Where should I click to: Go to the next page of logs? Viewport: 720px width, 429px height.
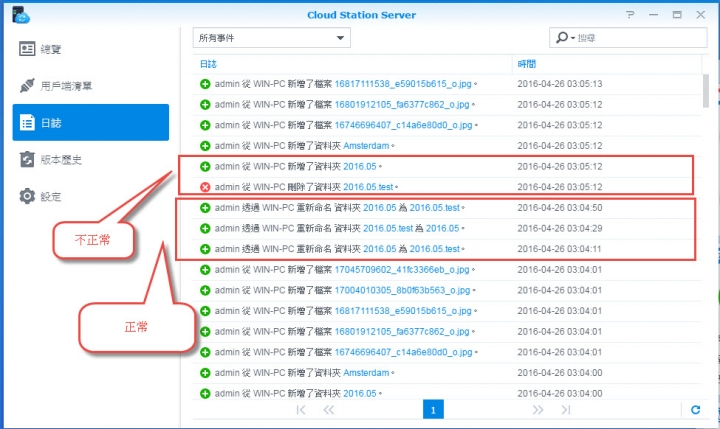(538, 410)
